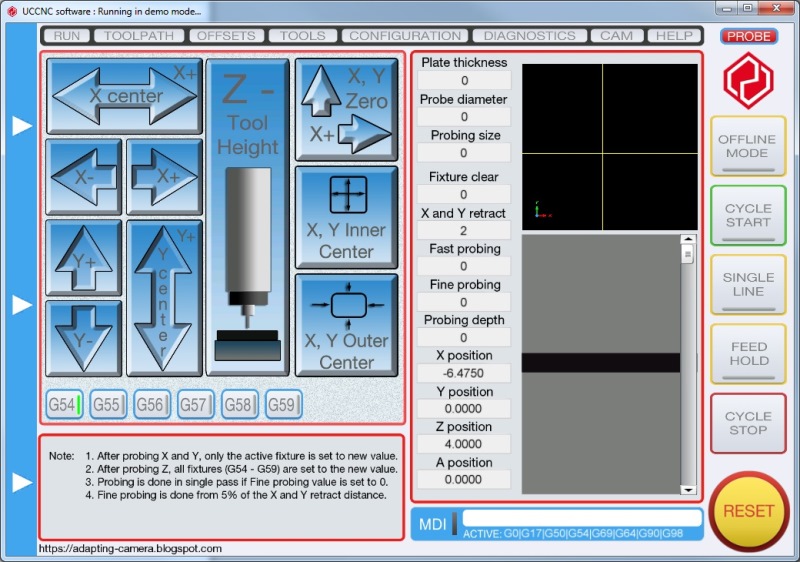800x562 pixels.
Task: Probe in the X+ direction
Action: (164, 176)
